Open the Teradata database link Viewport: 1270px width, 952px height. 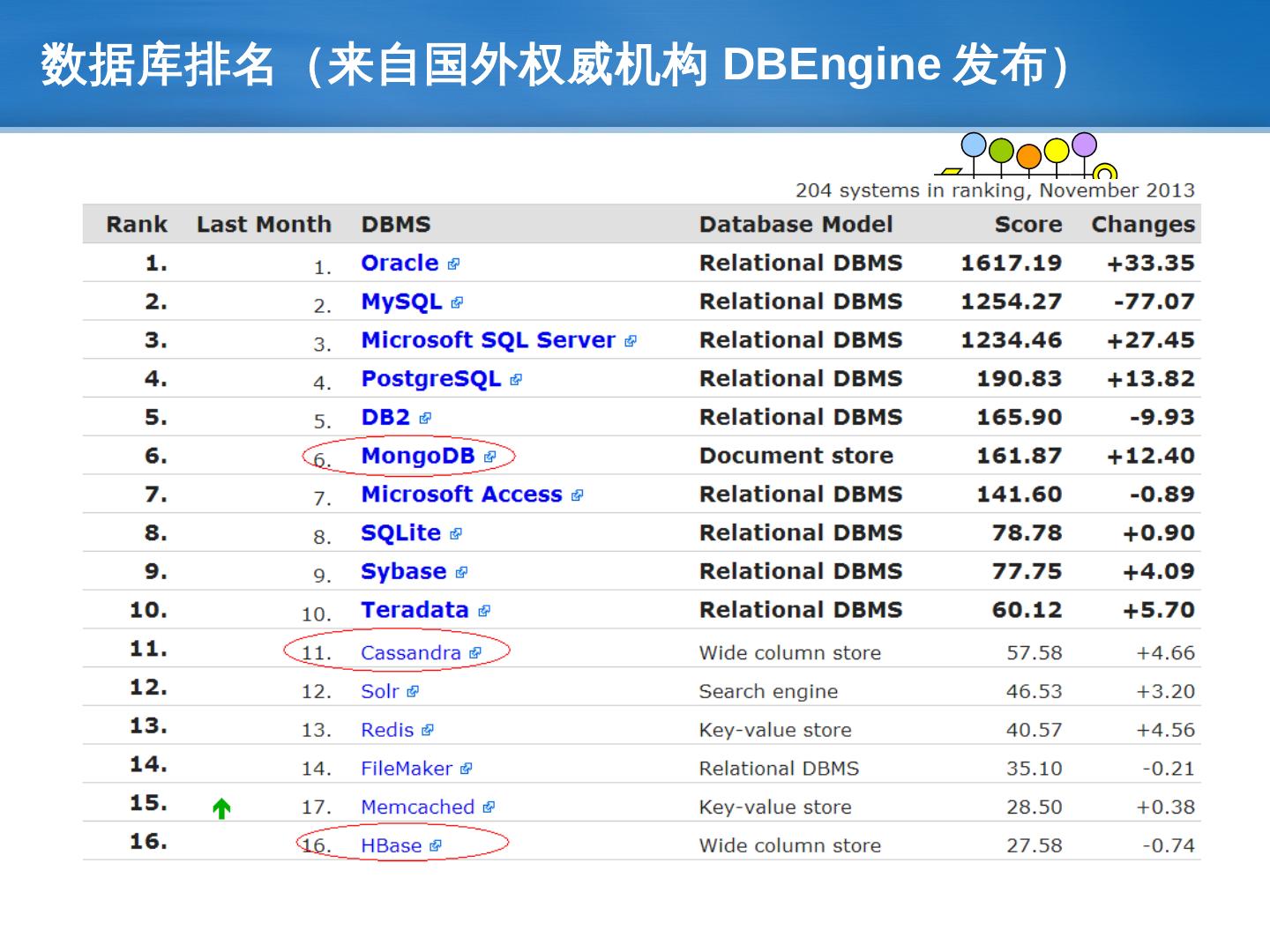415,610
